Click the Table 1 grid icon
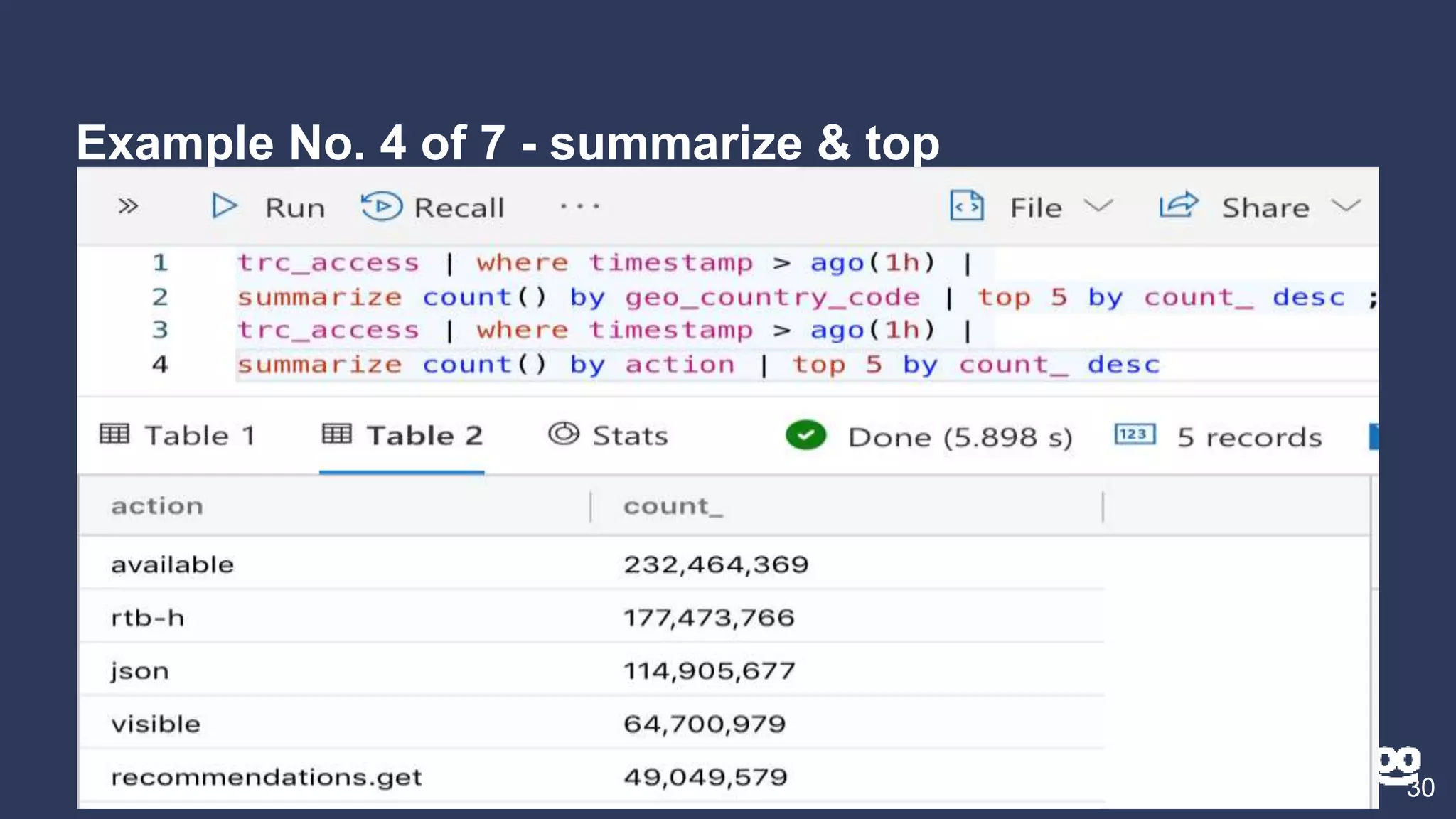Image resolution: width=1456 pixels, height=819 pixels. [x=114, y=433]
